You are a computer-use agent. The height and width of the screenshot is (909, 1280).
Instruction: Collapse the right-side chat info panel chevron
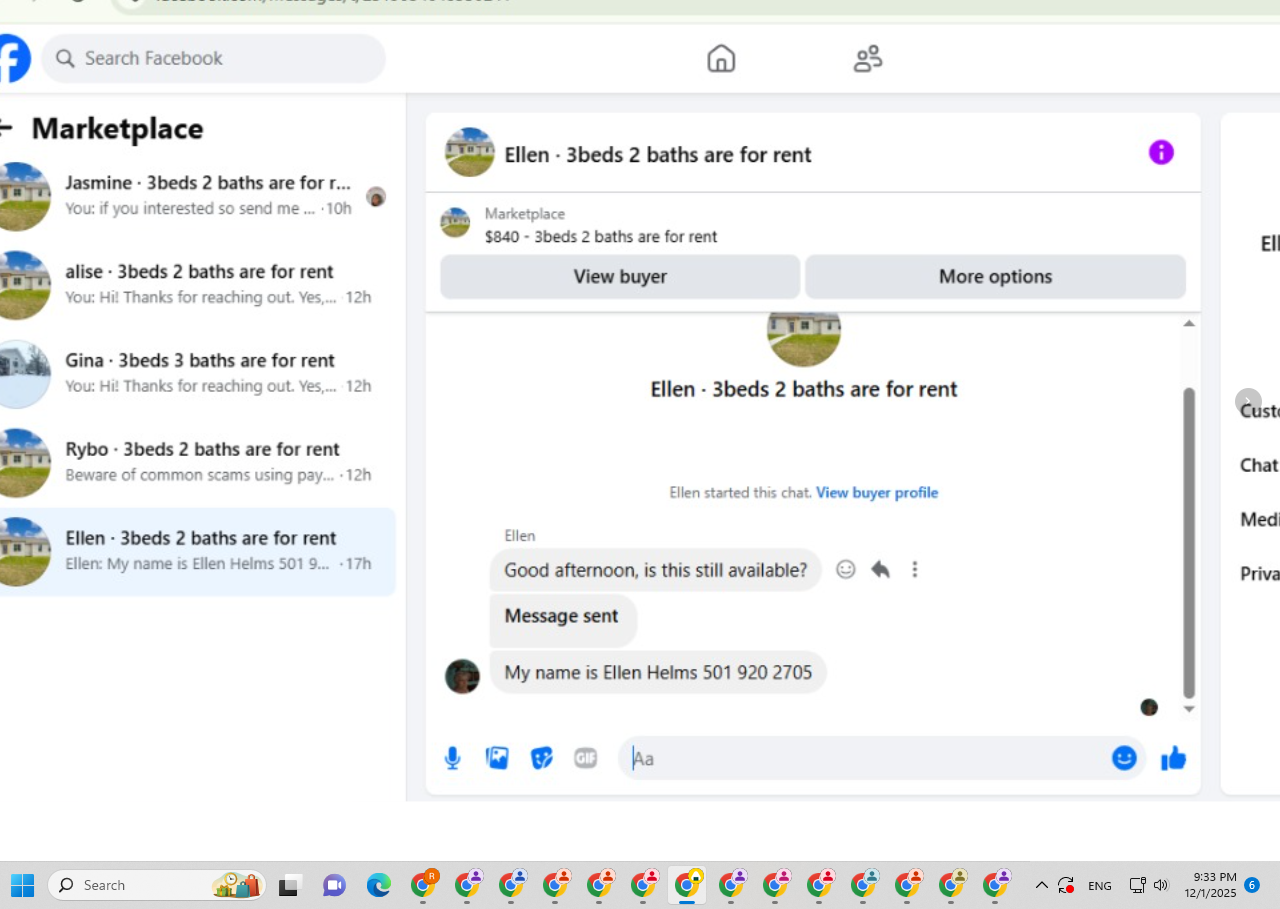tap(1248, 402)
